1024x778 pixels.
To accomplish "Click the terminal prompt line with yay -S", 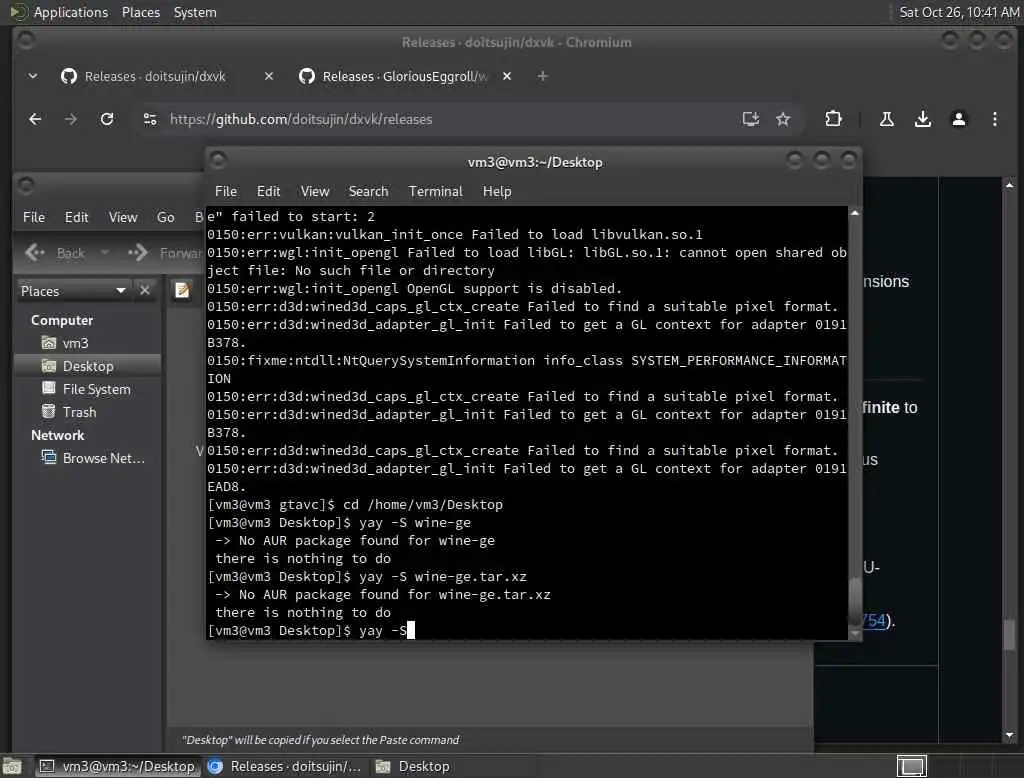I will (311, 630).
